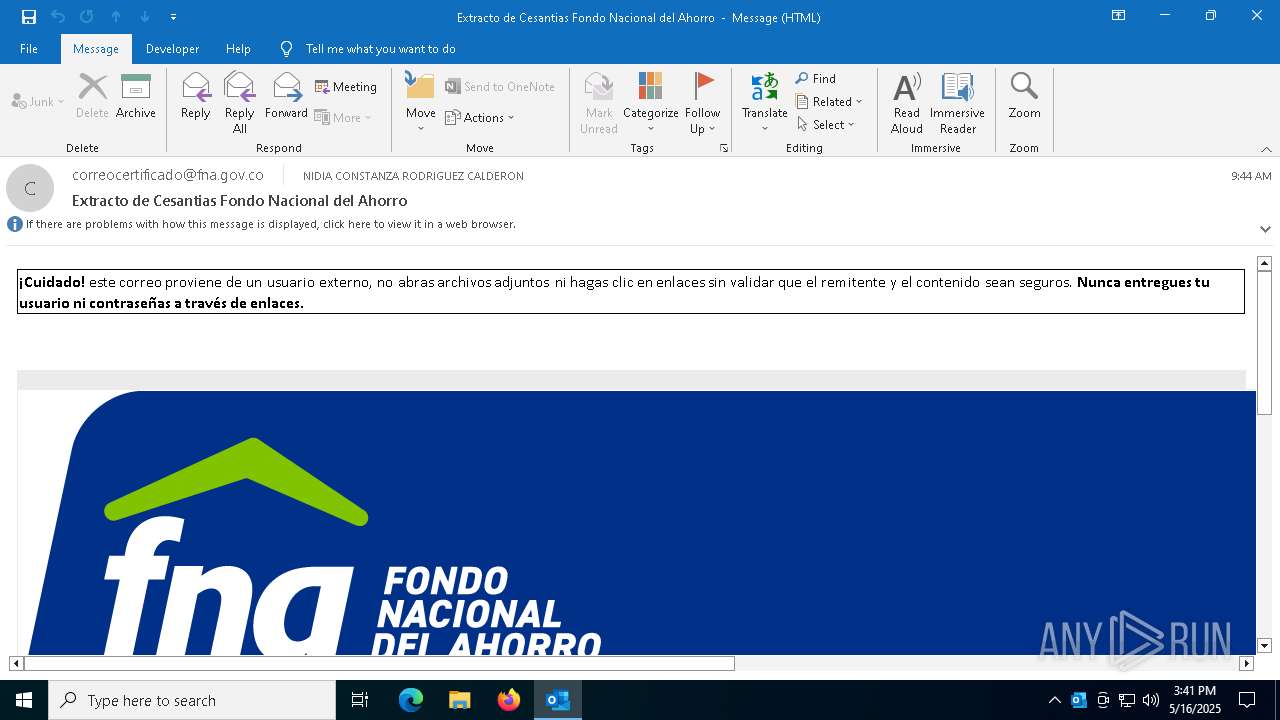Reply All to the message
Image resolution: width=1280 pixels, height=720 pixels.
[240, 102]
